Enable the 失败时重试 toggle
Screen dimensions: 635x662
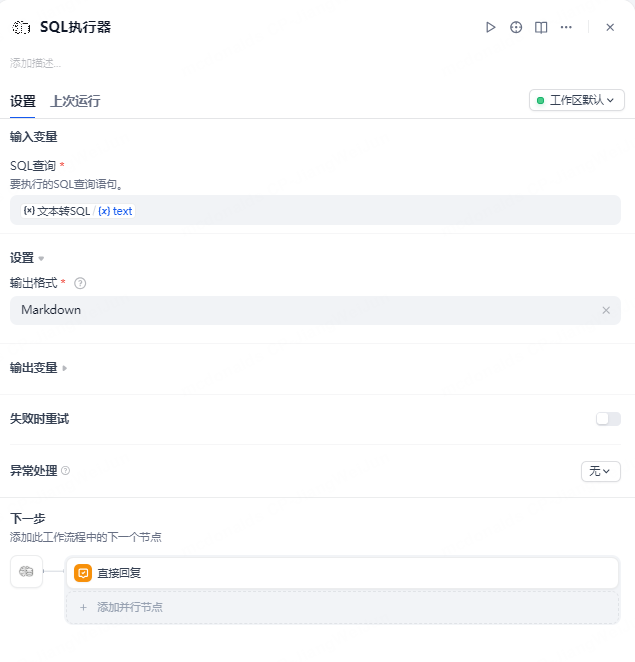point(608,419)
